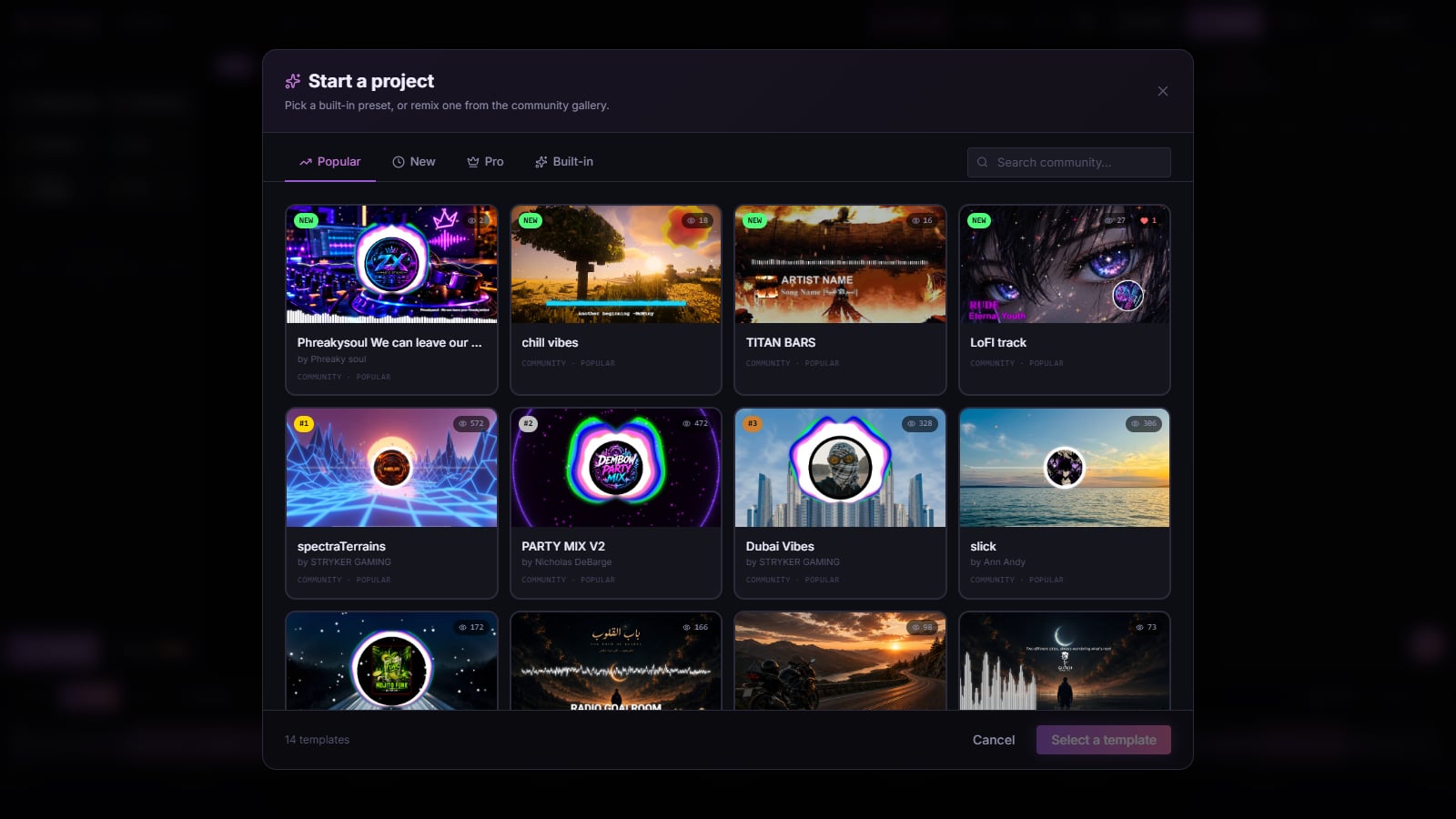Select the template card with 172 views

[x=391, y=662]
